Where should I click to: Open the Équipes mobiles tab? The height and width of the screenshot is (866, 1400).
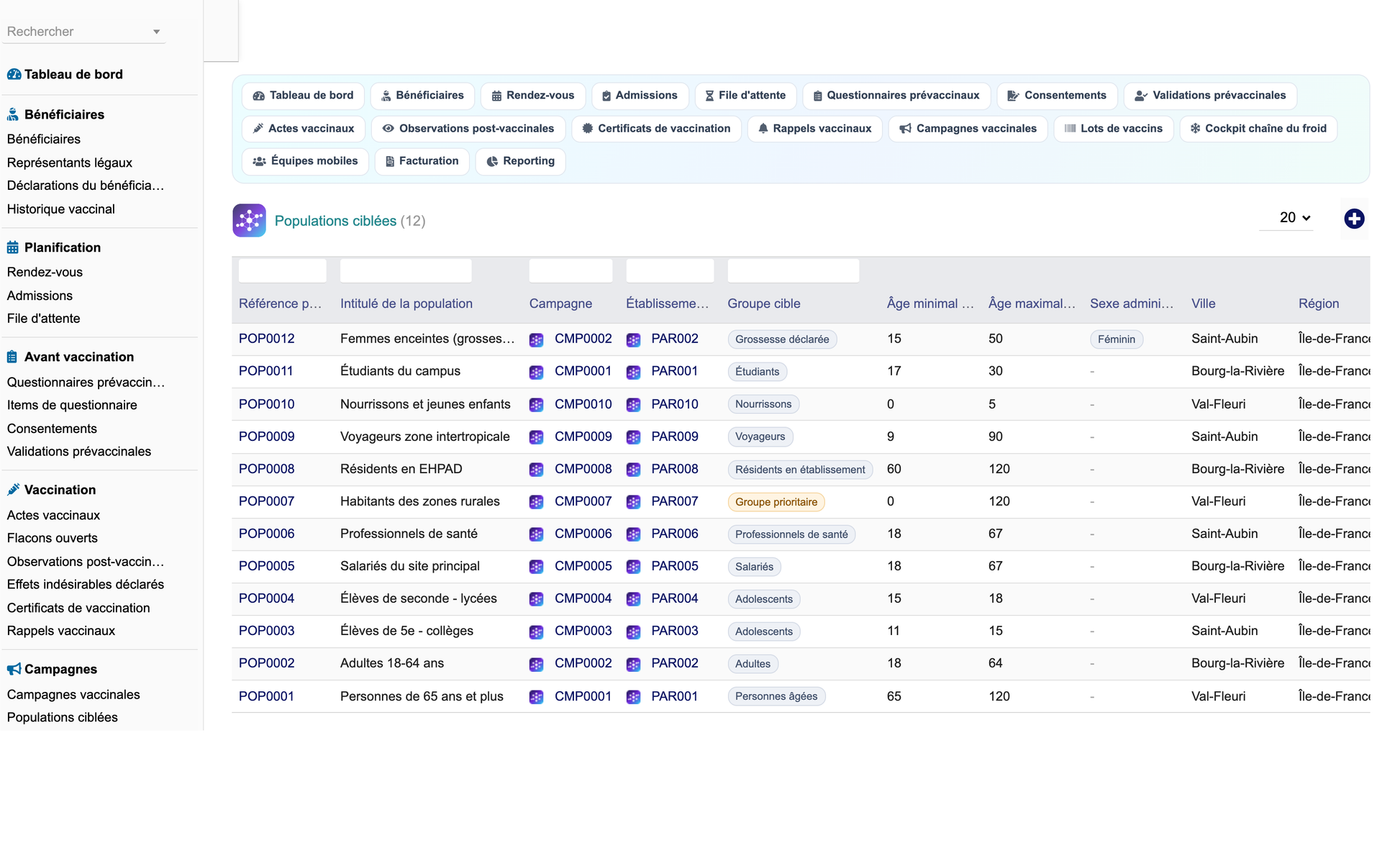pyautogui.click(x=305, y=161)
